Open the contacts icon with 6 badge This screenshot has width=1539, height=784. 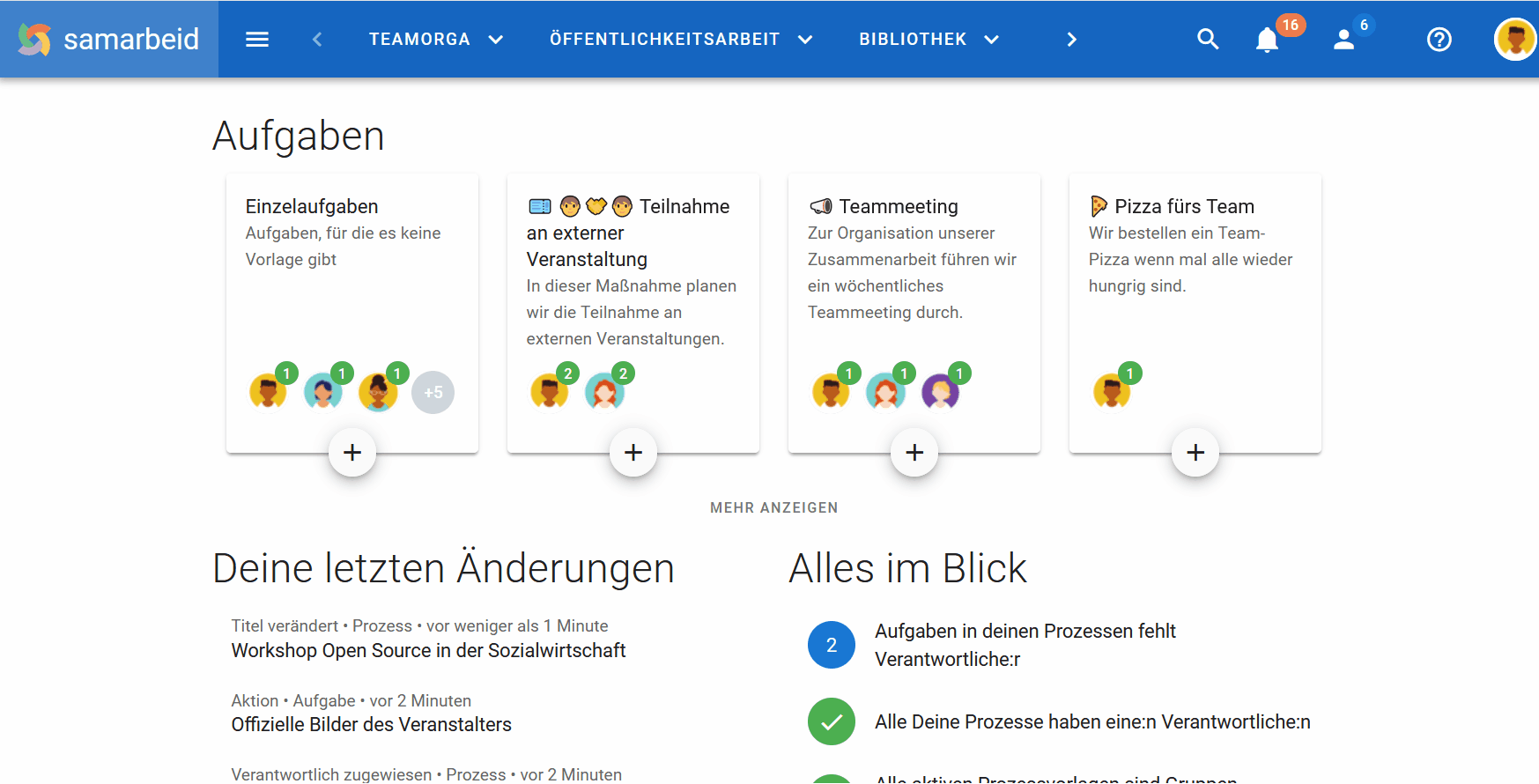pyautogui.click(x=1344, y=40)
